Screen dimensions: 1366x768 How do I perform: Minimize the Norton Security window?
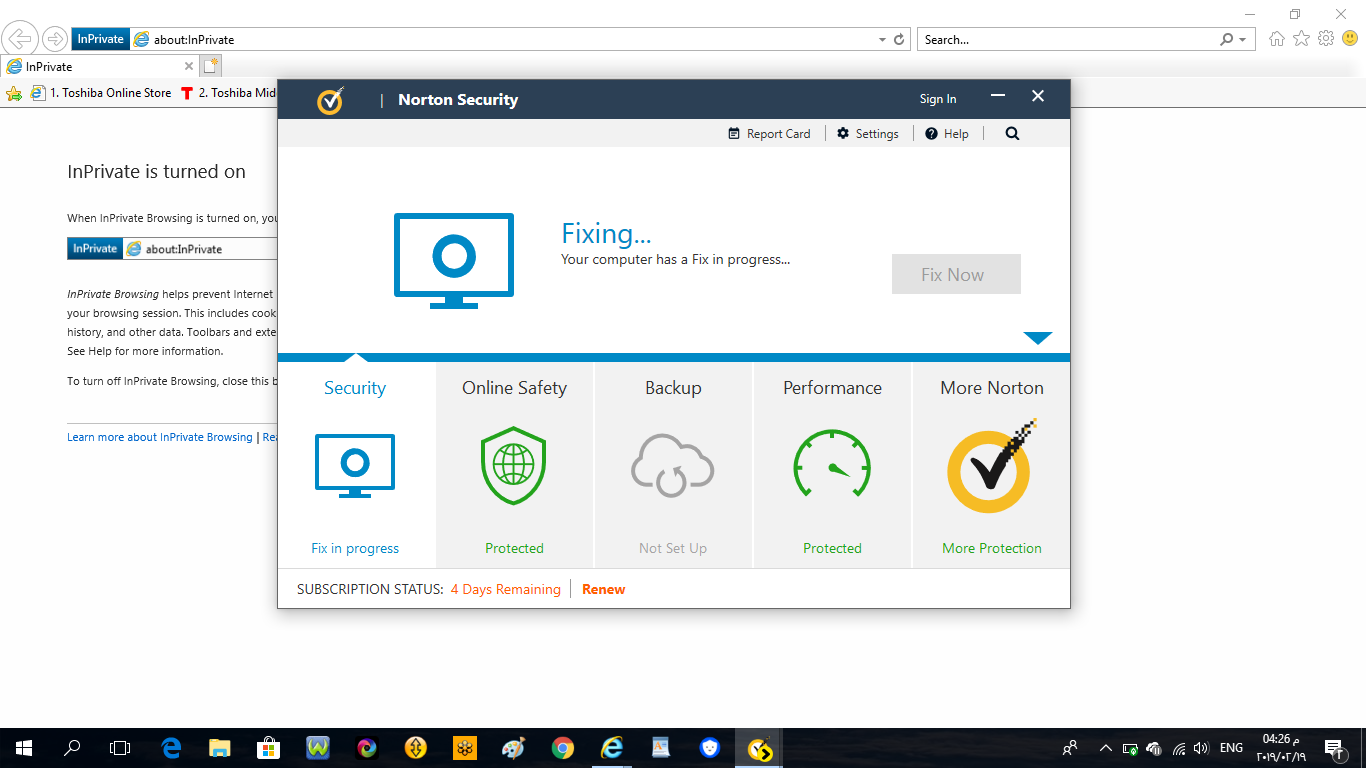tap(998, 96)
